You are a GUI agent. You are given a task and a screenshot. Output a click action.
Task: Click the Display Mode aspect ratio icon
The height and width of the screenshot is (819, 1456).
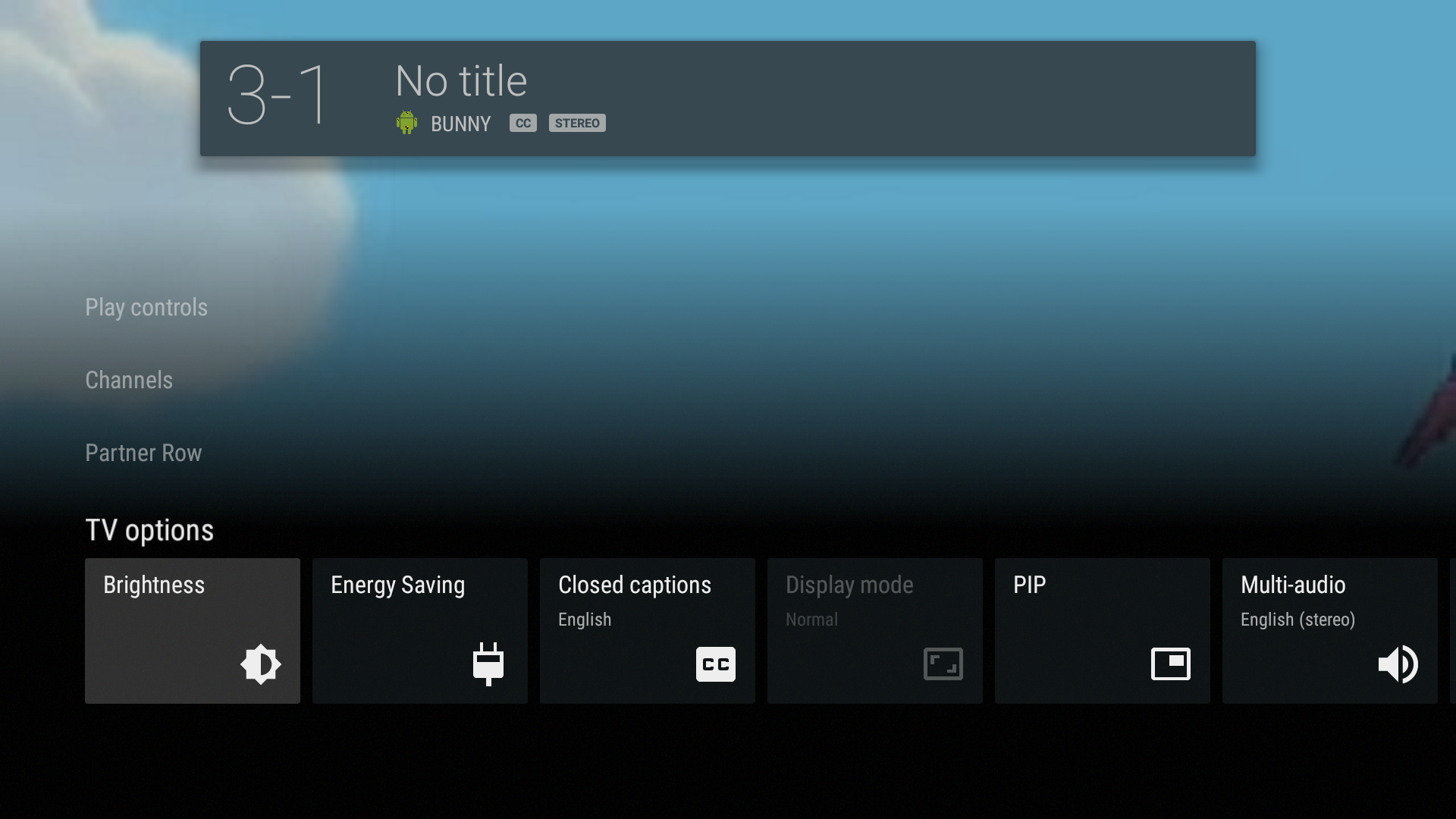[x=943, y=664]
